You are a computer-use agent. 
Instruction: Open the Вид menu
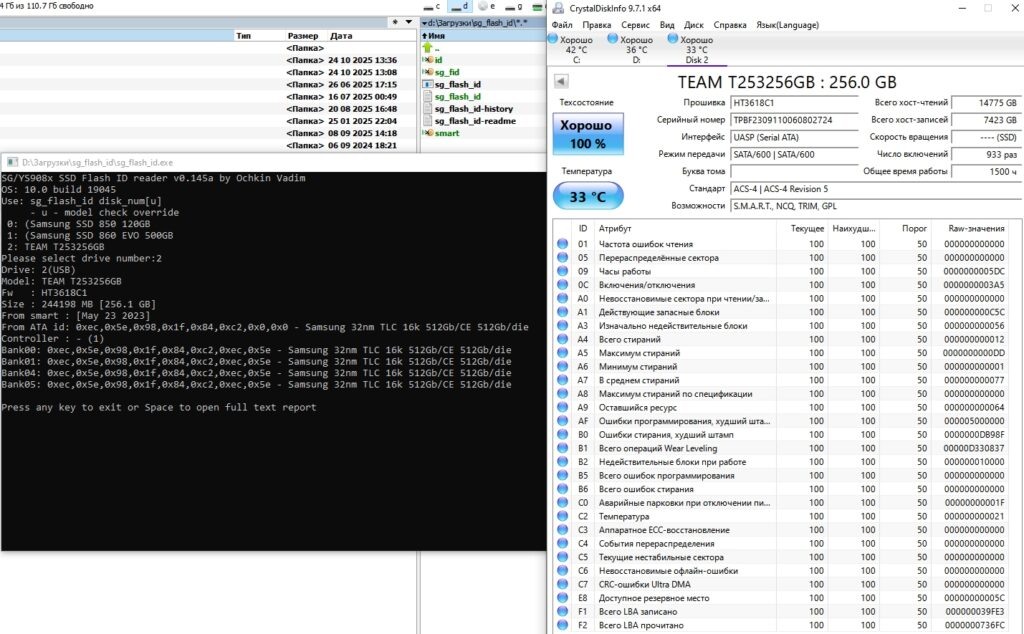pyautogui.click(x=667, y=25)
